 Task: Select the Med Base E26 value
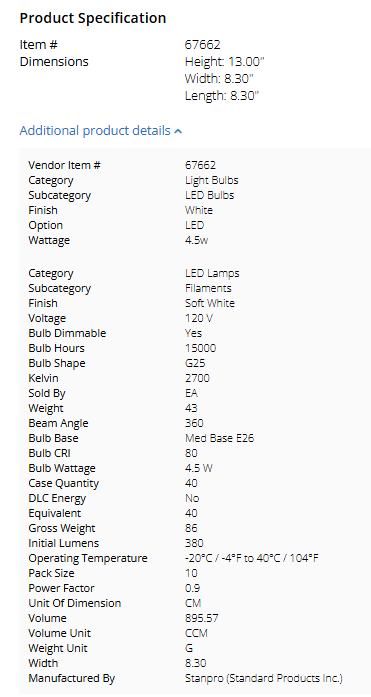[219, 439]
